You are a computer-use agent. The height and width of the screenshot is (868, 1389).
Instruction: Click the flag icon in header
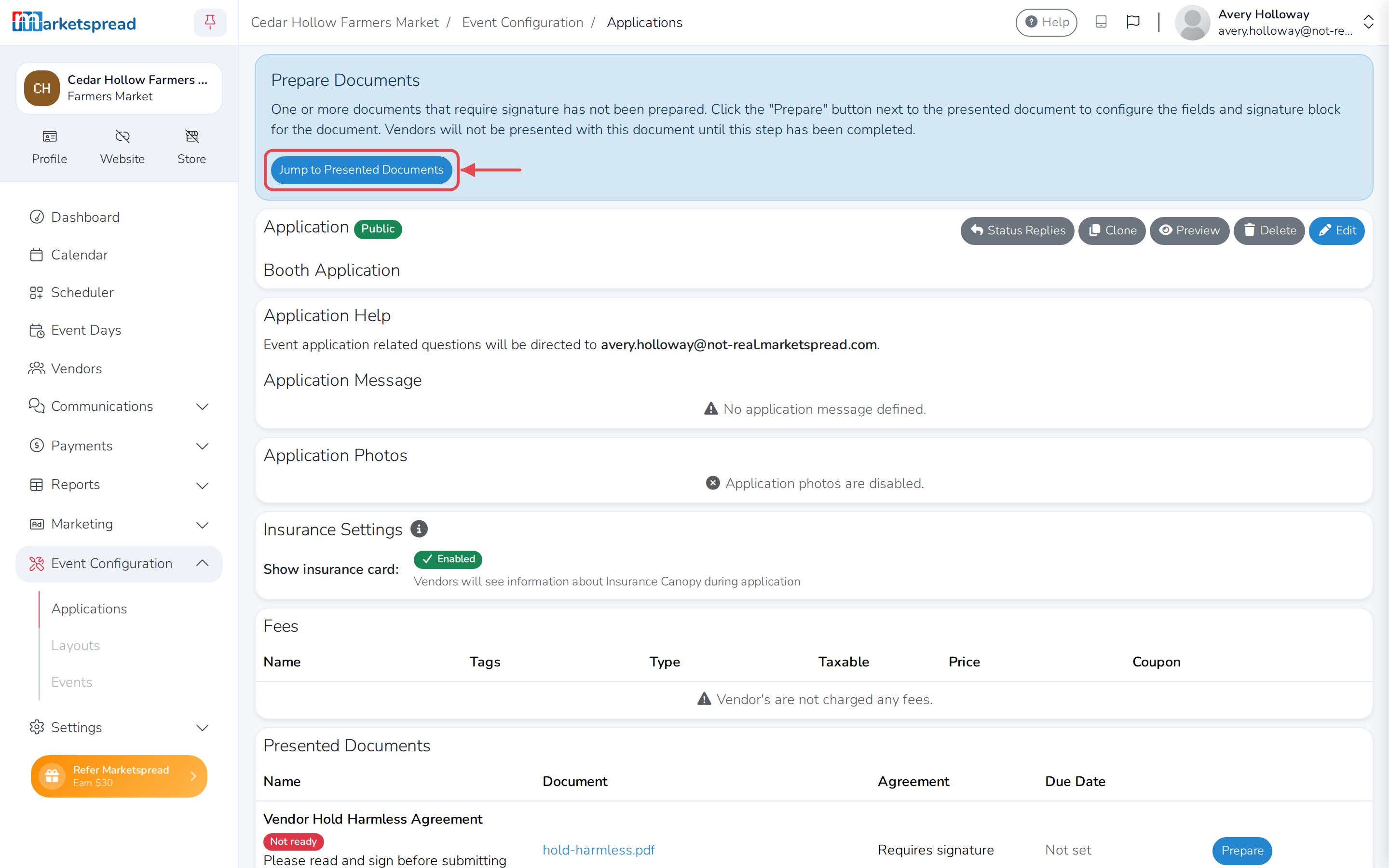[x=1132, y=22]
